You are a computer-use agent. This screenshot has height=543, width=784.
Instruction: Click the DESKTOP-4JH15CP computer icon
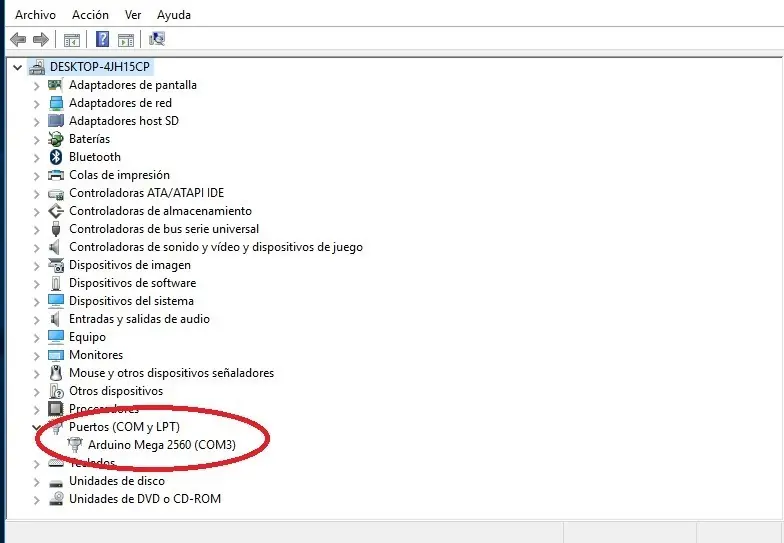pyautogui.click(x=36, y=67)
